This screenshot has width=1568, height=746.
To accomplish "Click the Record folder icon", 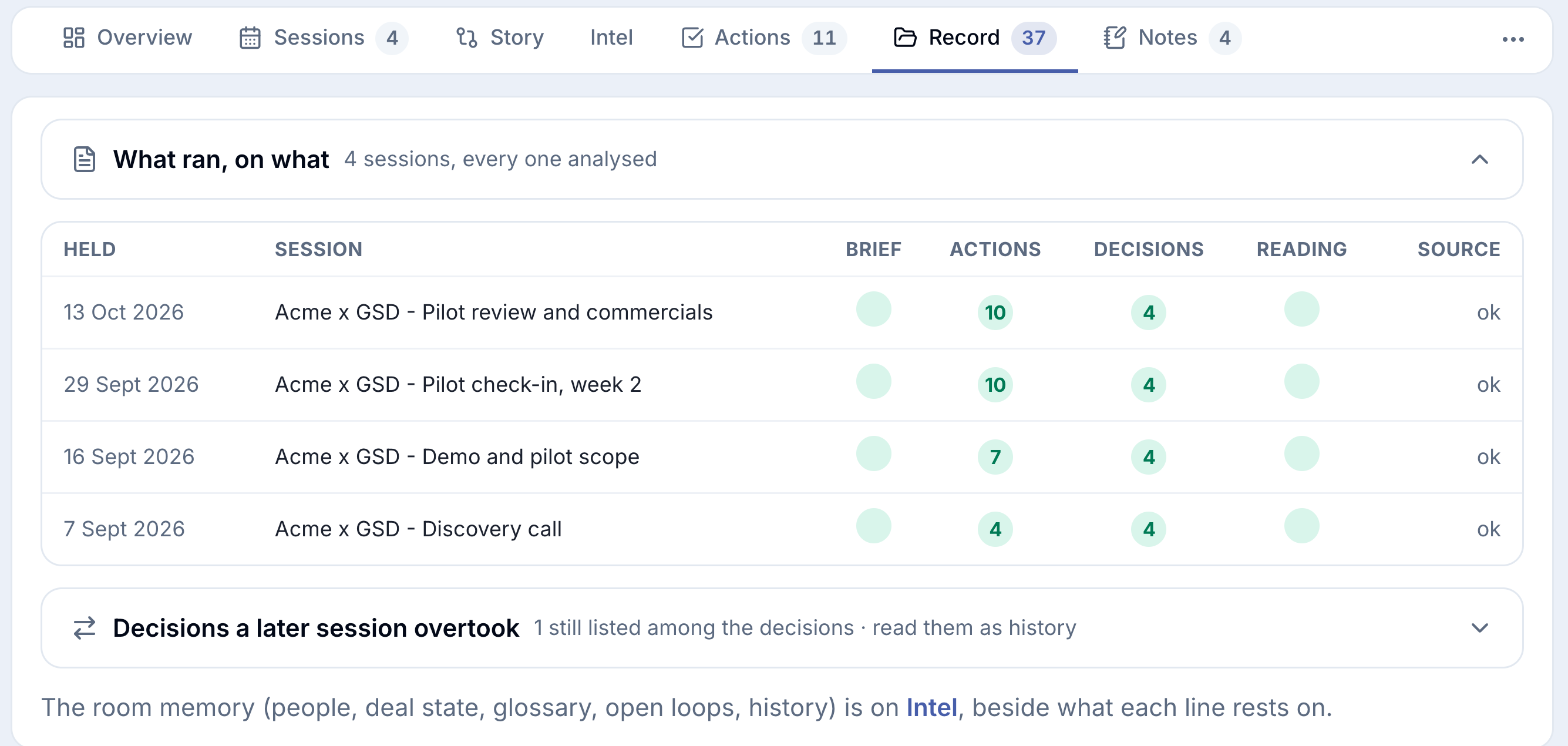I will pyautogui.click(x=905, y=38).
